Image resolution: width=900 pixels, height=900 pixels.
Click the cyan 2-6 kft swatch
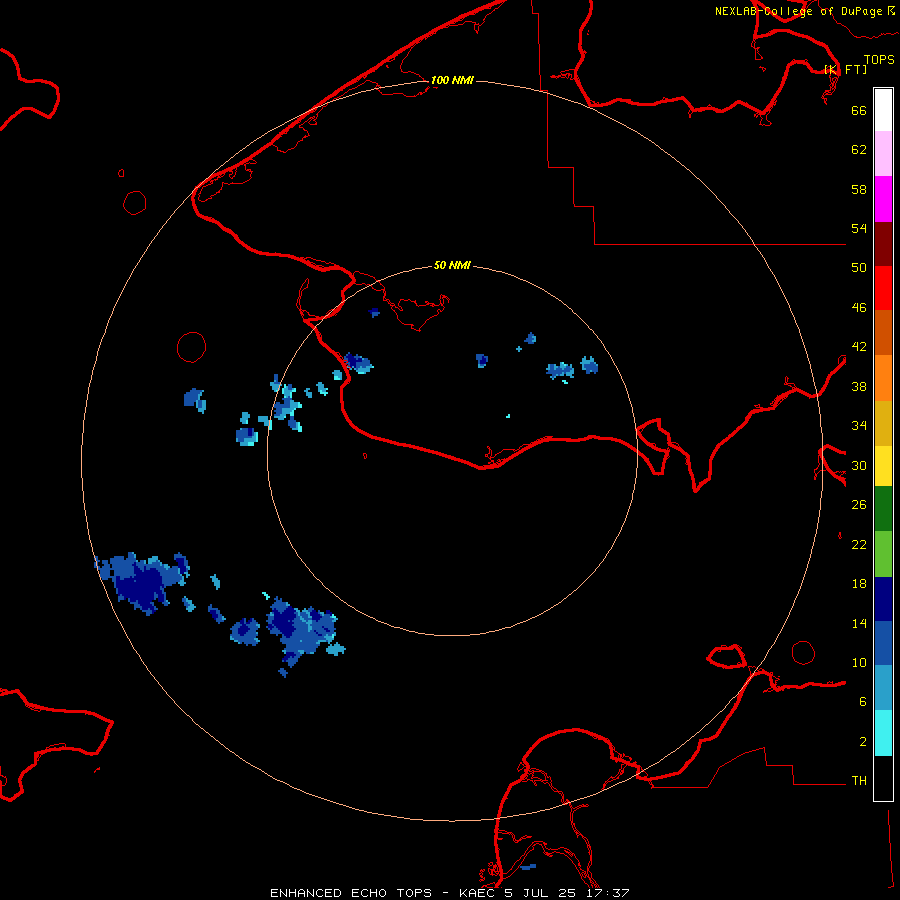pos(883,733)
